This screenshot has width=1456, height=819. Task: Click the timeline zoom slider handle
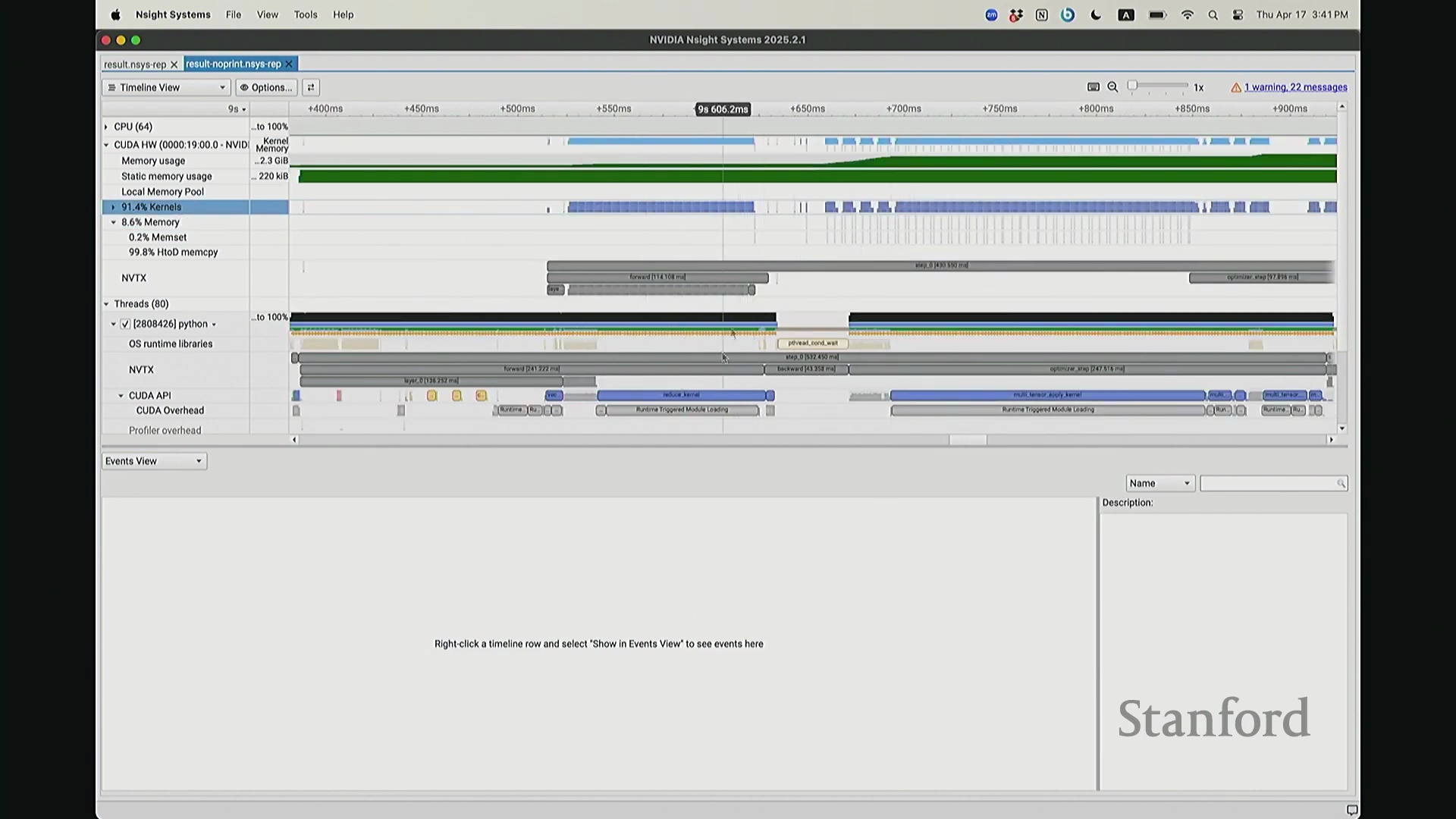click(x=1132, y=86)
